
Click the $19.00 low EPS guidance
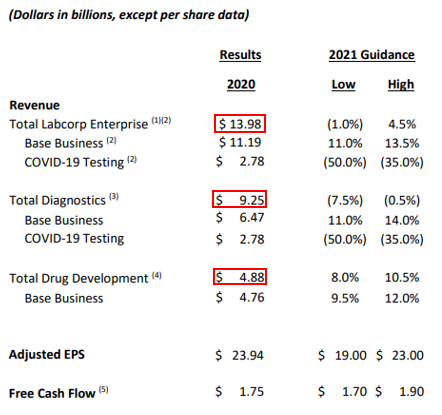coord(342,355)
